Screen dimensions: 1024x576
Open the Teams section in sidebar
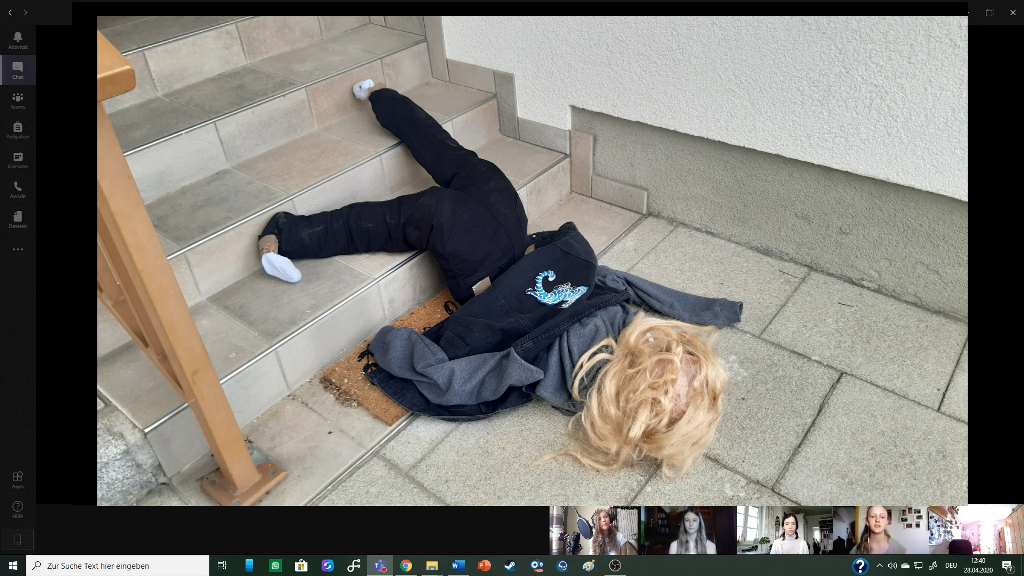tap(17, 100)
